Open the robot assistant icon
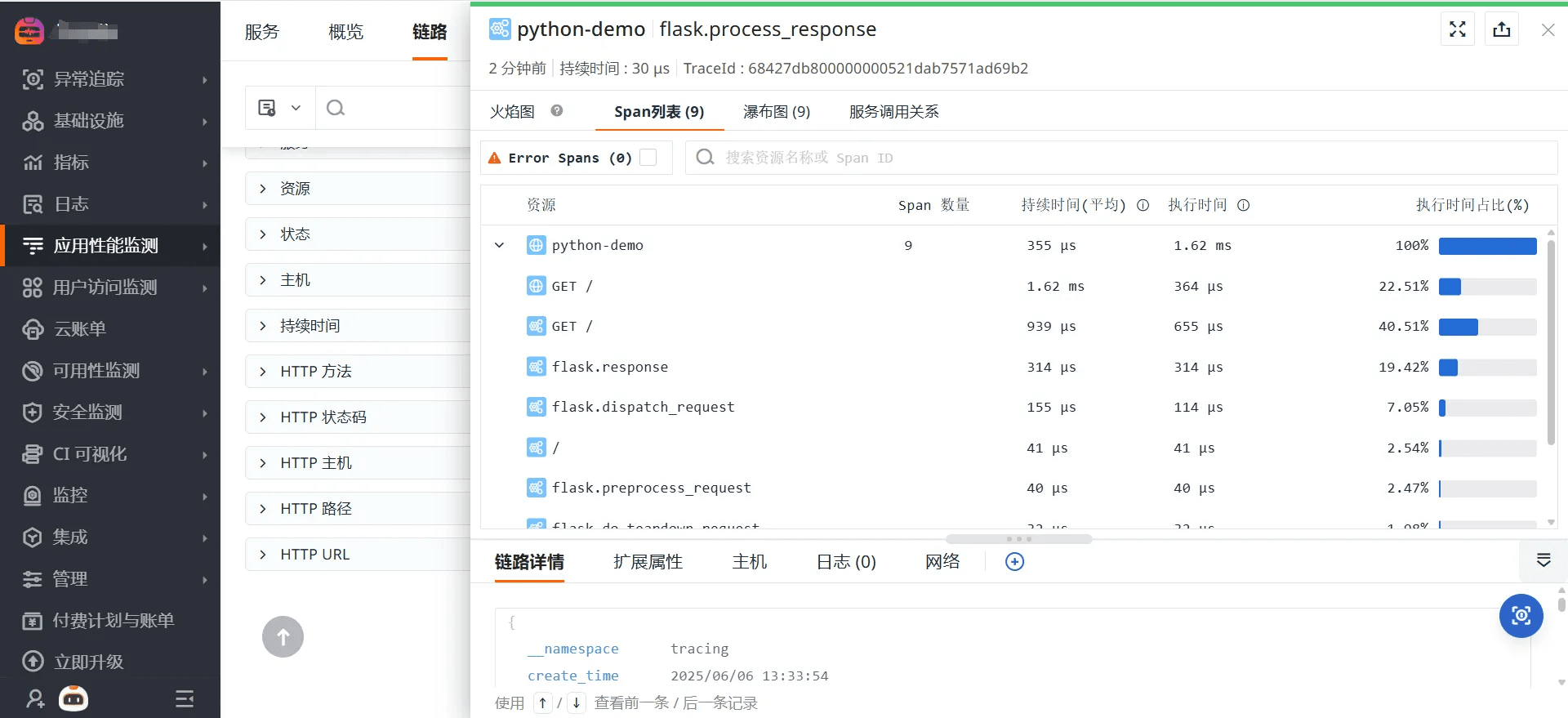Viewport: 1568px width, 718px height. coord(73,698)
